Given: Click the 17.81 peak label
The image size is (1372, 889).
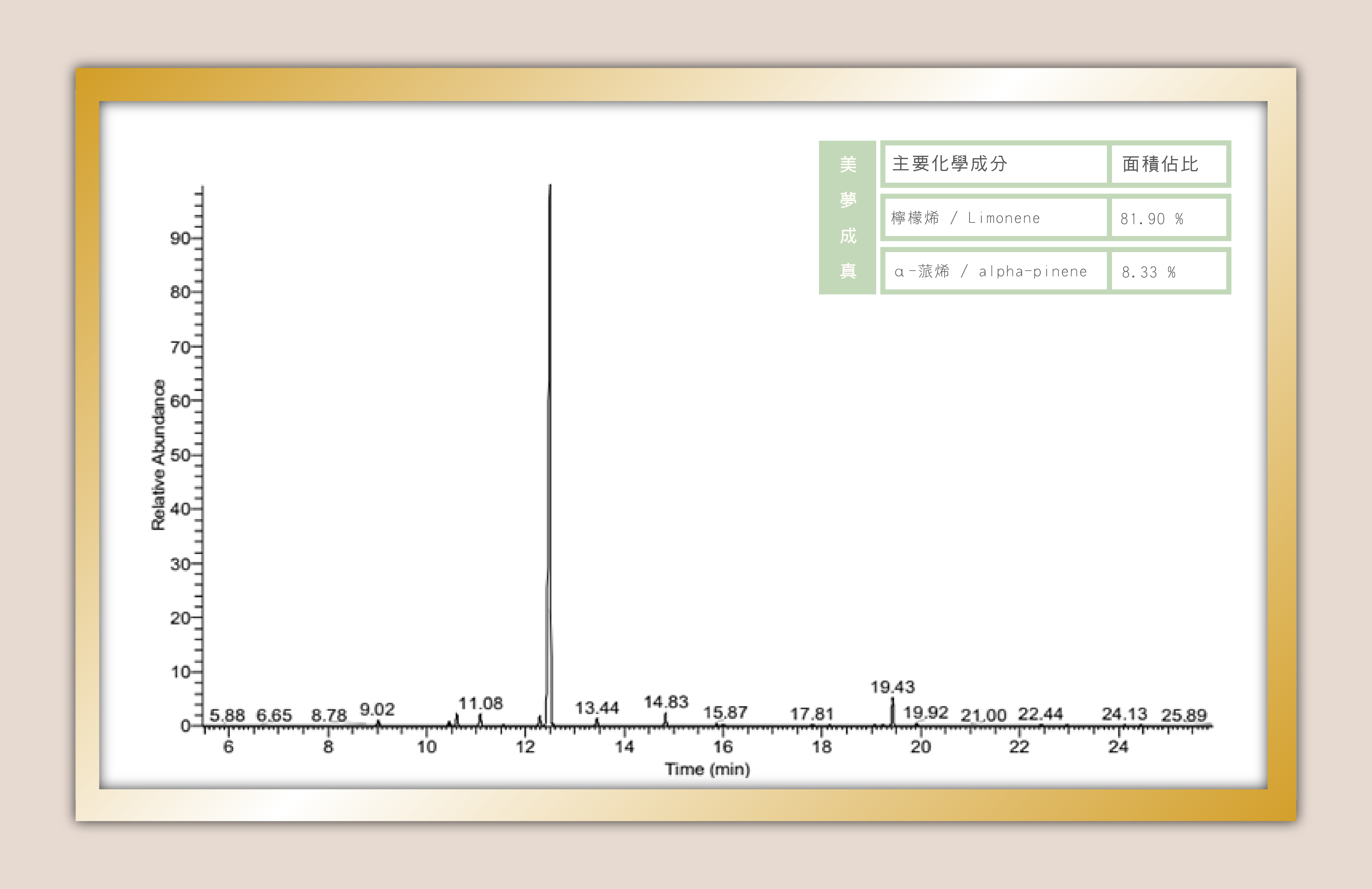Looking at the screenshot, I should pyautogui.click(x=812, y=714).
